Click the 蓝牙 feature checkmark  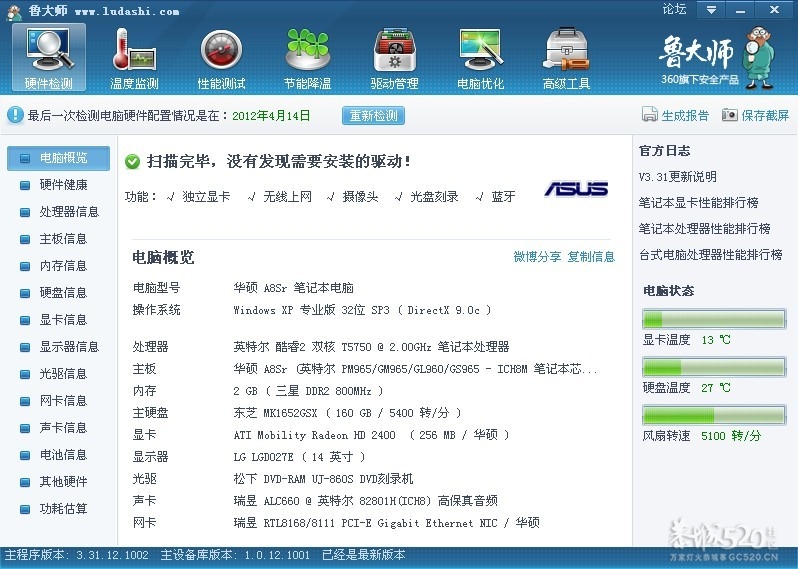[479, 196]
